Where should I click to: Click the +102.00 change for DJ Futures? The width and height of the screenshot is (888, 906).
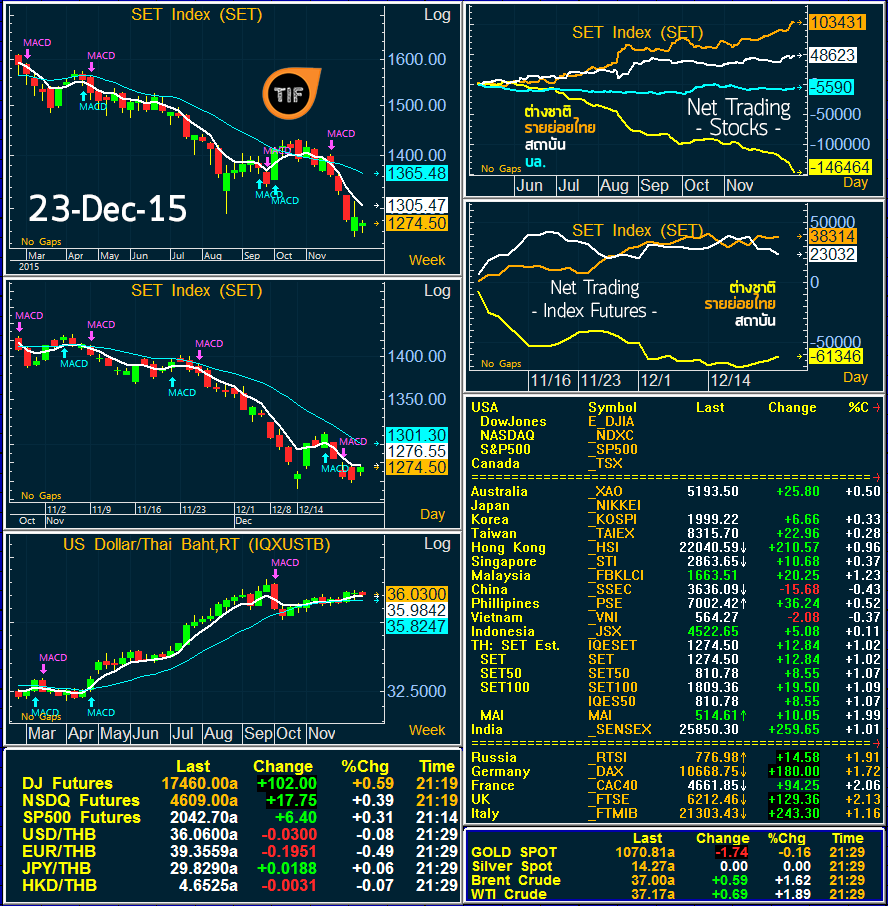click(287, 784)
